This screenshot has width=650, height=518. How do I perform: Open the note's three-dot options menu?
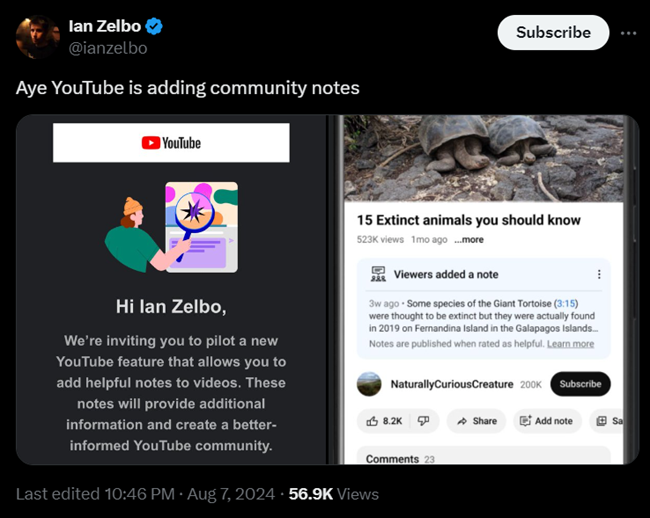(x=599, y=274)
